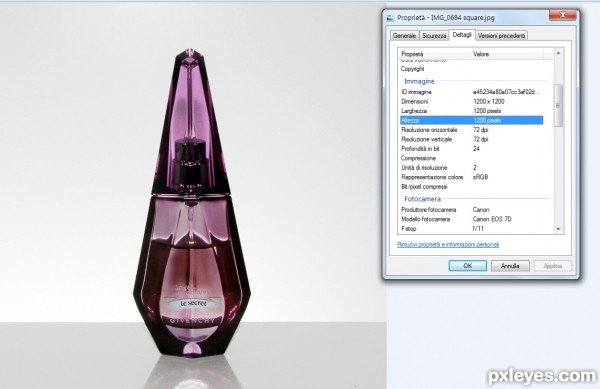Select the ID immagine property row
This screenshot has height=389, width=600.
(471, 92)
